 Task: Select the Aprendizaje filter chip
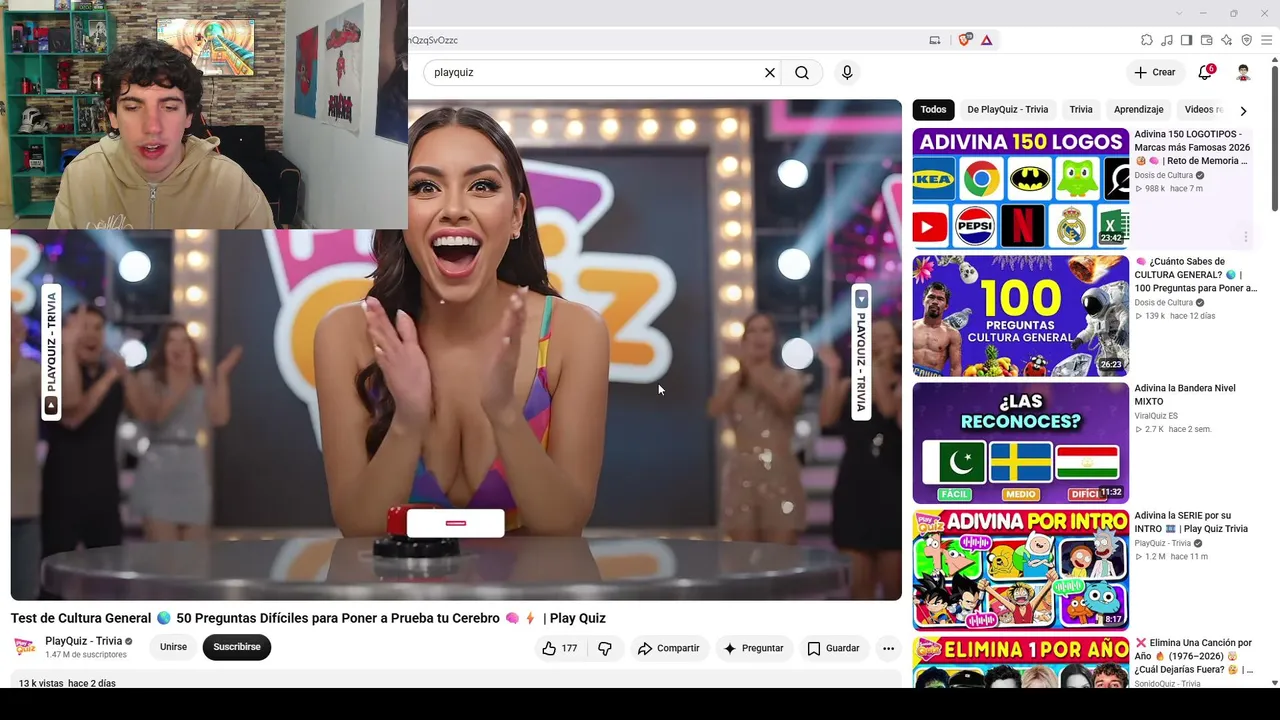click(x=1138, y=110)
